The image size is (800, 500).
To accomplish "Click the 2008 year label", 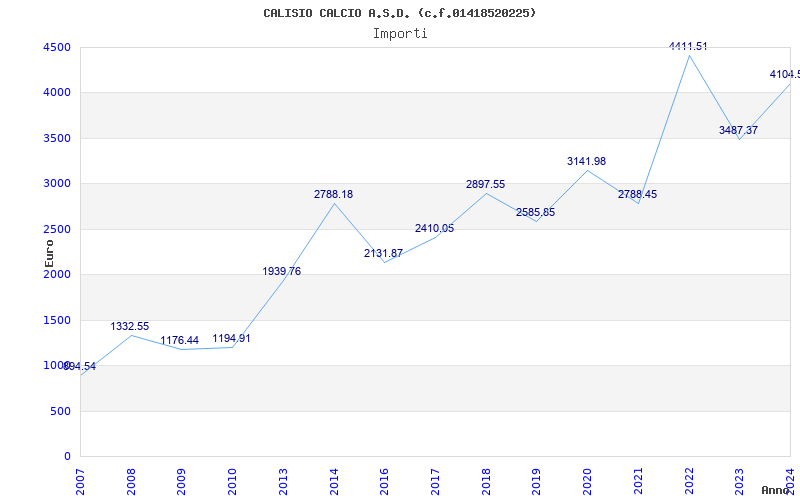I will (131, 482).
